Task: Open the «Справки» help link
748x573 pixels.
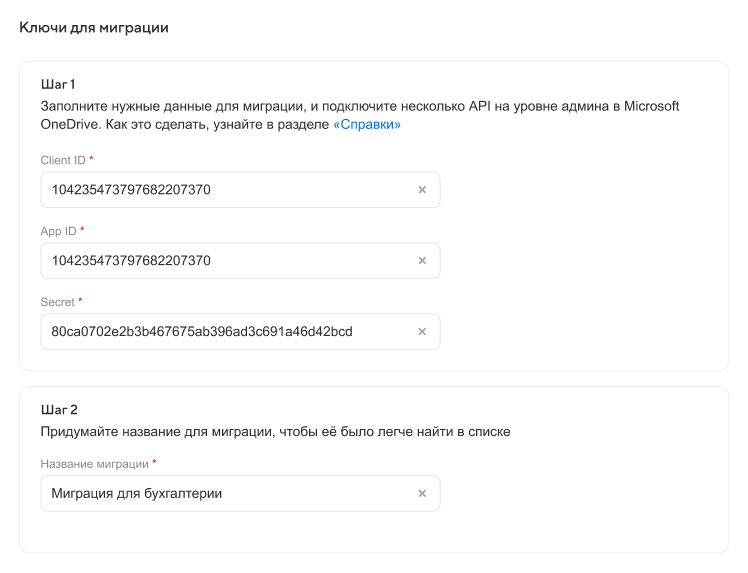Action: coord(366,125)
